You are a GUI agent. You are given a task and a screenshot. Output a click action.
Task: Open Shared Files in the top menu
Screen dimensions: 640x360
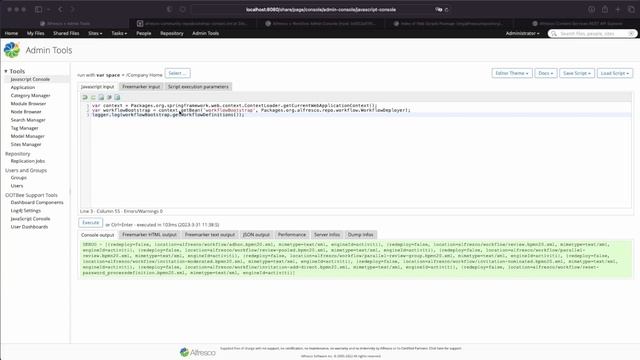[x=66, y=33]
